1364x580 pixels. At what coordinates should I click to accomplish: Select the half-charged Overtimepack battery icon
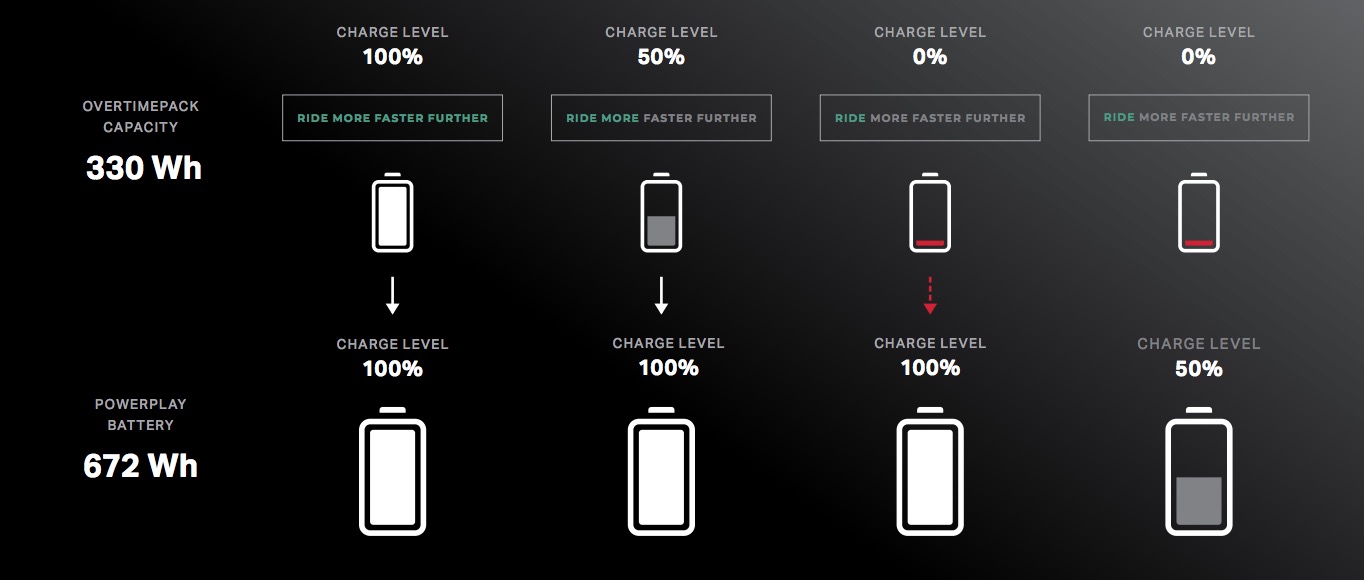661,214
